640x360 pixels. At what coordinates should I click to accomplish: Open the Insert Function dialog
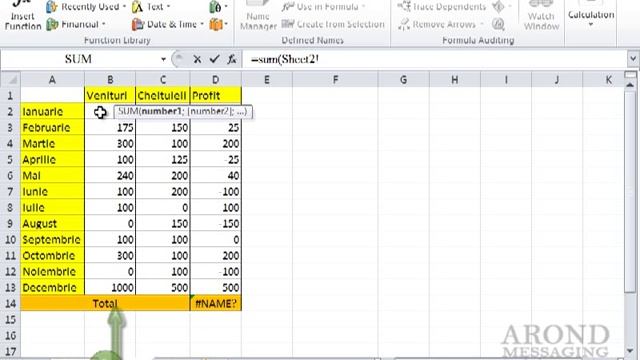click(22, 16)
